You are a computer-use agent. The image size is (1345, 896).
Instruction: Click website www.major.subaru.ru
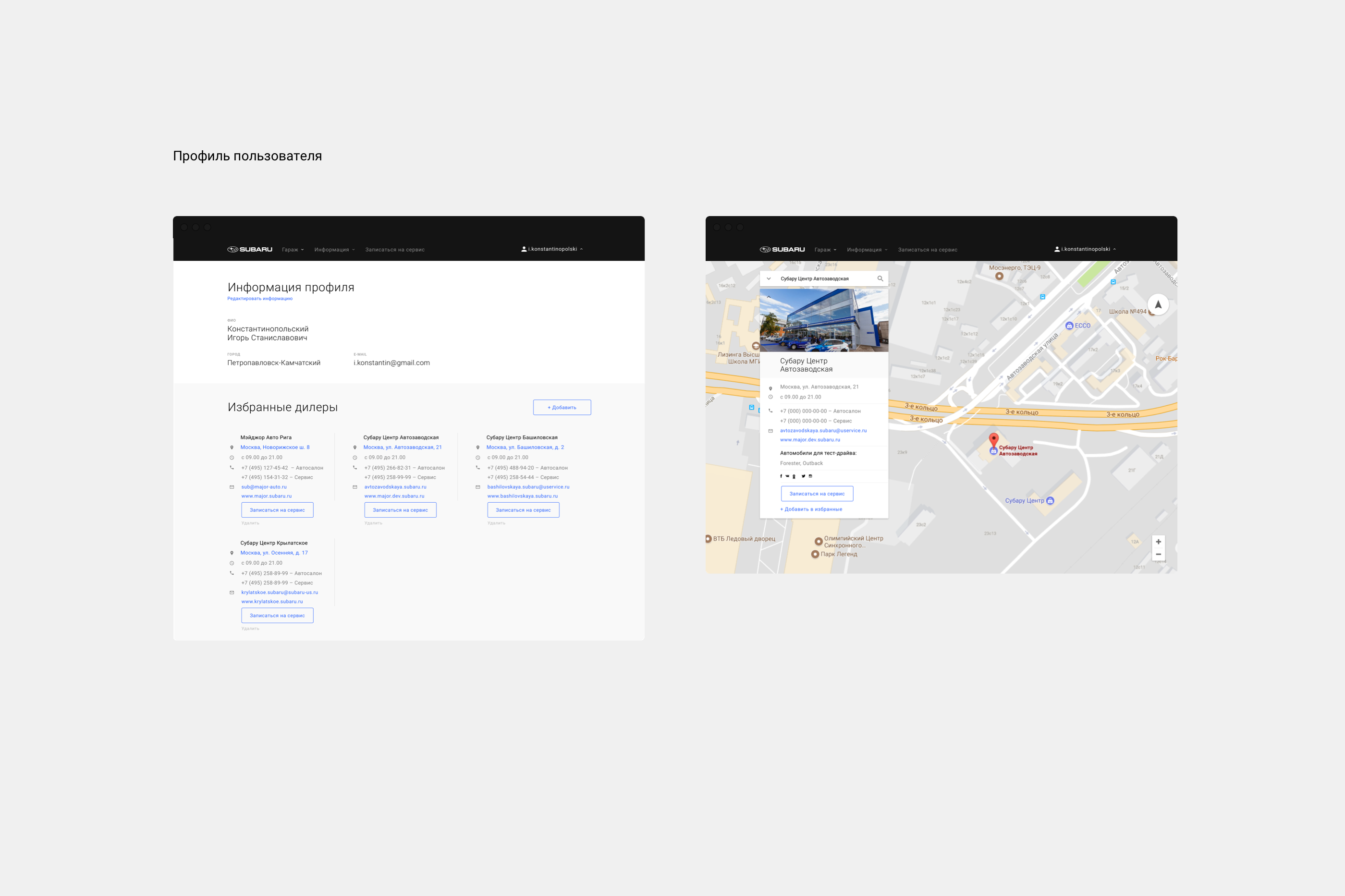[x=267, y=496]
